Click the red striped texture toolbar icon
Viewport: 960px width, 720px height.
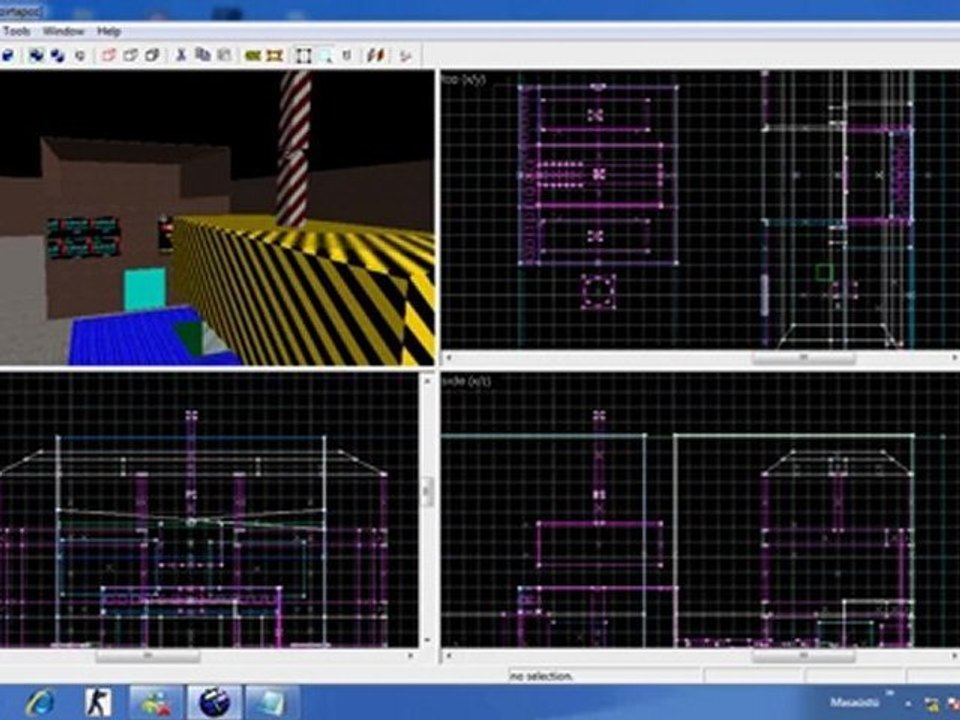click(x=375, y=56)
